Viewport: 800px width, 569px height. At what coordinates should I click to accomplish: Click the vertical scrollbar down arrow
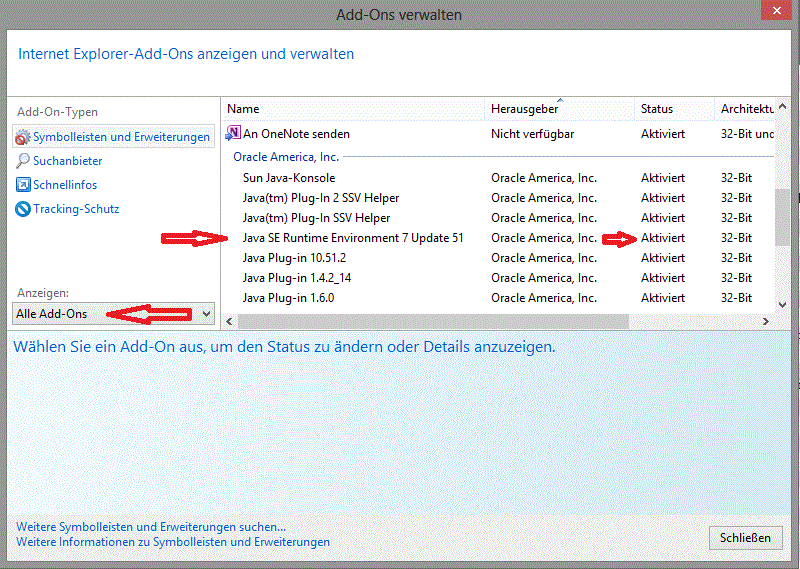tap(783, 305)
